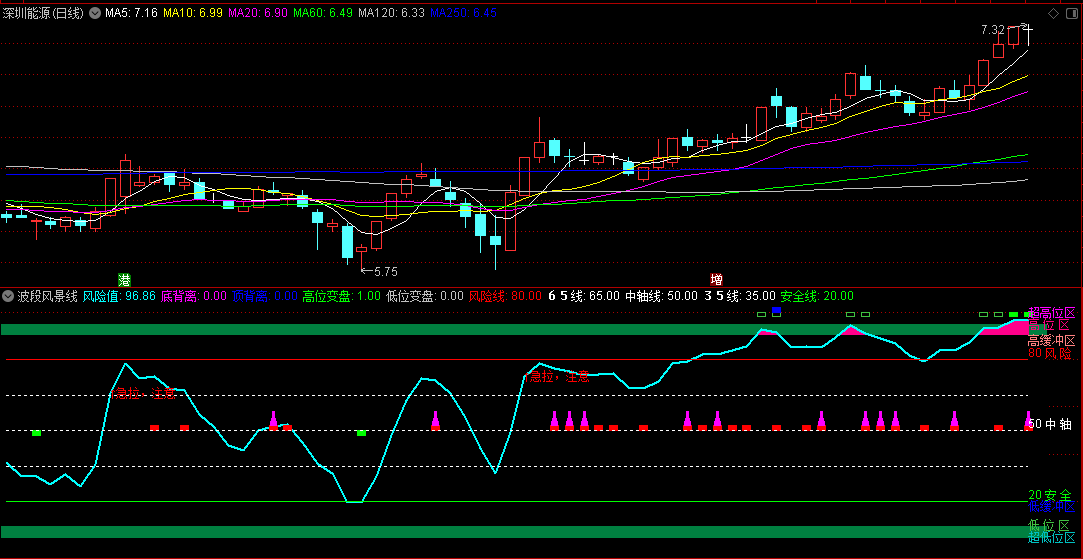The height and width of the screenshot is (559, 1083).
Task: Click the green 港 marker icon
Action: coord(125,278)
